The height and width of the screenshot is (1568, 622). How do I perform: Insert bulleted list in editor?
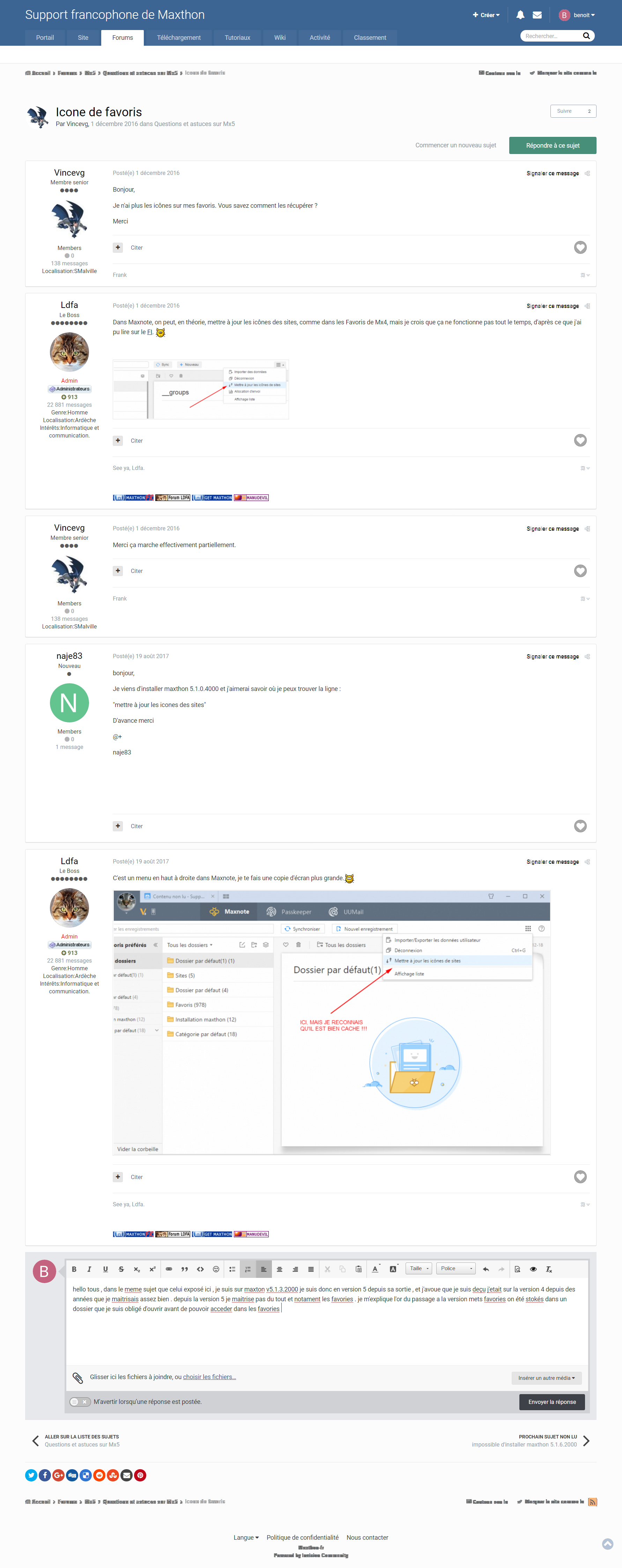pos(232,1269)
